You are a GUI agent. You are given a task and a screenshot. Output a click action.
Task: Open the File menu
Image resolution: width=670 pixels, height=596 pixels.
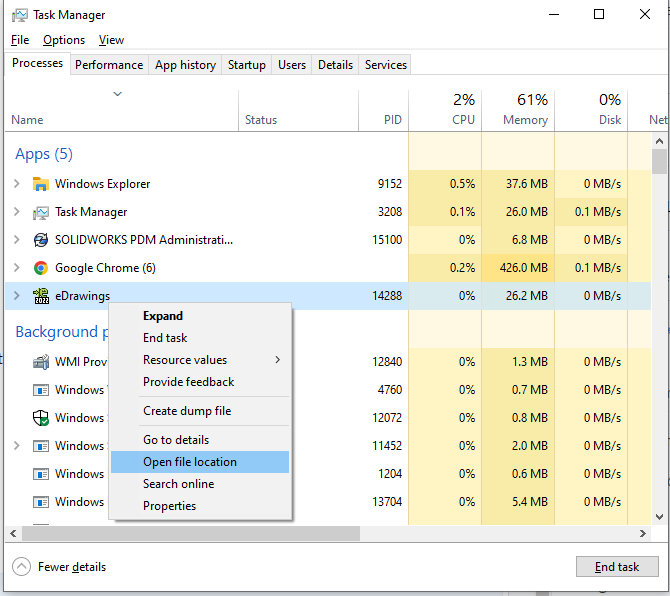click(x=20, y=40)
